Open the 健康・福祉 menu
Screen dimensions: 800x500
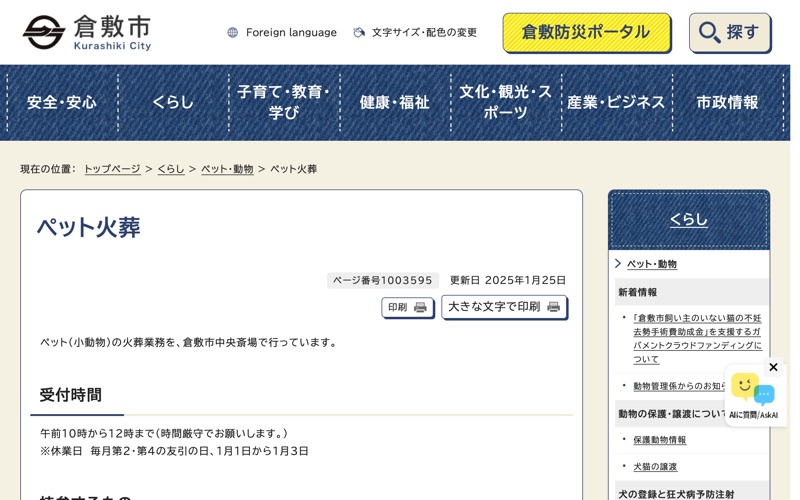click(x=395, y=103)
